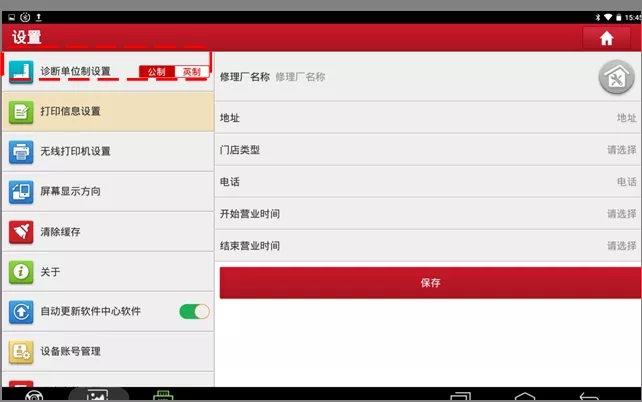Screen dimensions: 642x402
Task: Click the wireless printer icon
Action: coord(21,152)
